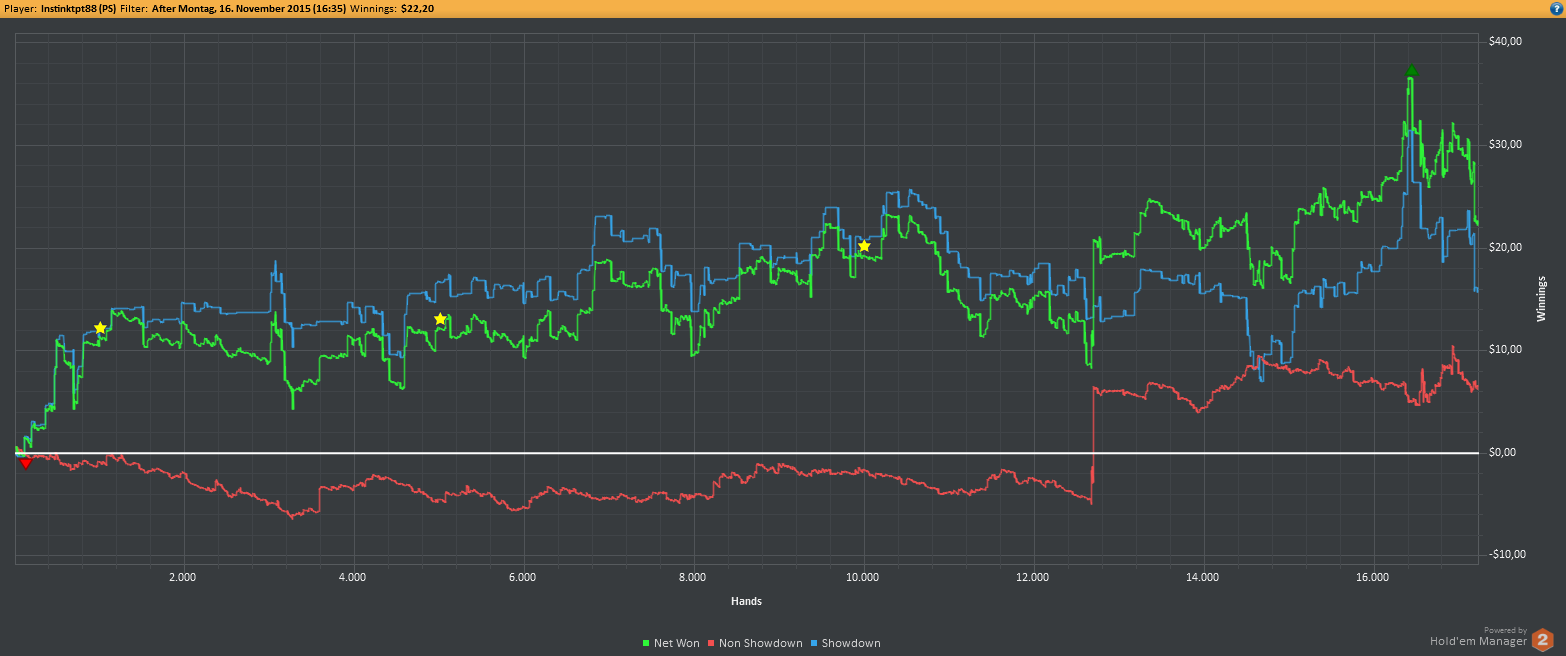Click the 4.000 x-axis label
The height and width of the screenshot is (656, 1566).
(352, 578)
